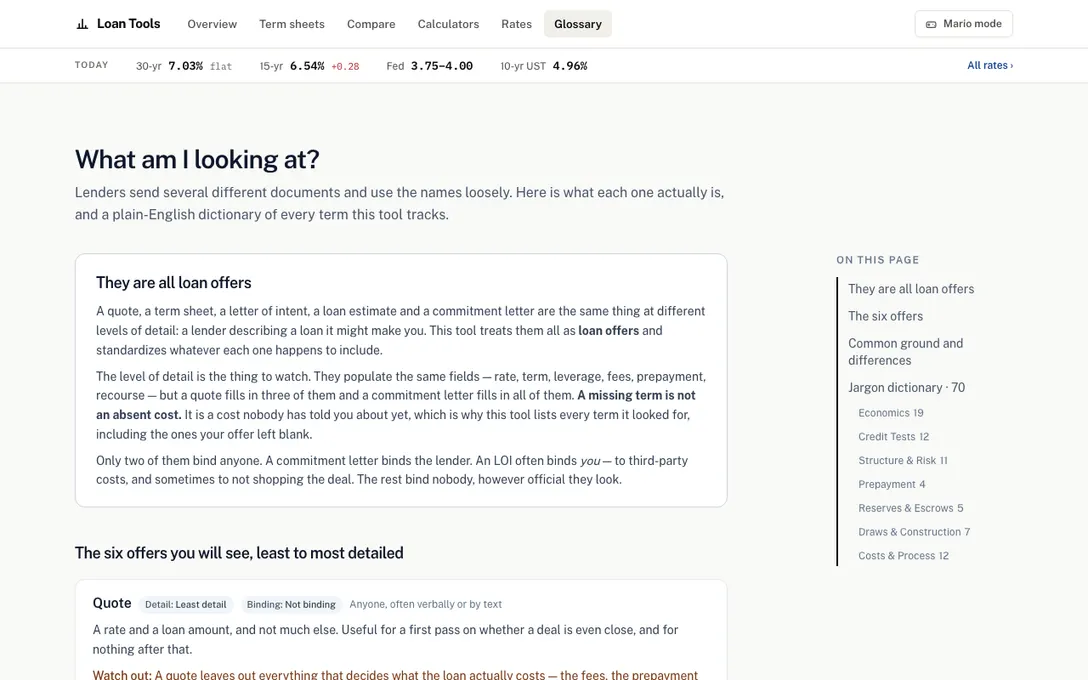Image resolution: width=1088 pixels, height=680 pixels.
Task: Click the Loan Tools bar-chart logo icon
Action: (x=82, y=24)
